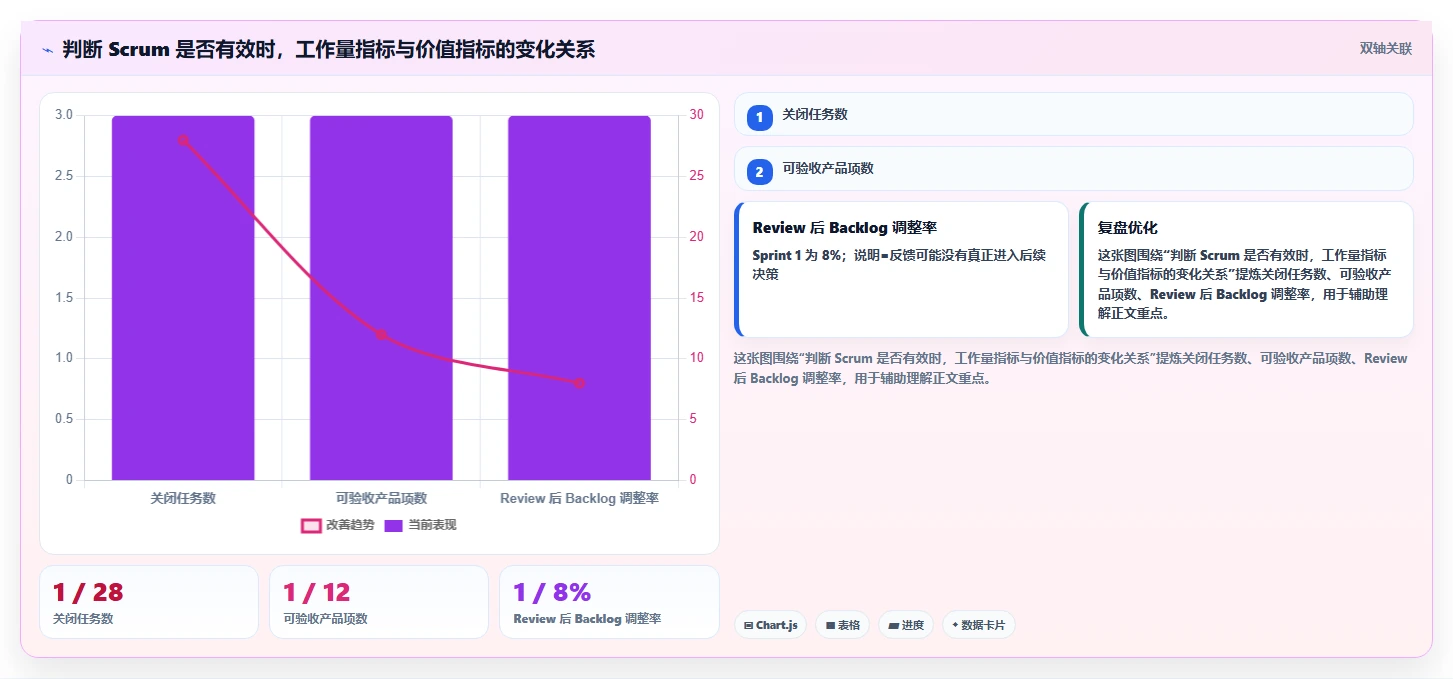Click the purple bar for 关闭任务数
This screenshot has height=679, width=1453.
pos(183,298)
